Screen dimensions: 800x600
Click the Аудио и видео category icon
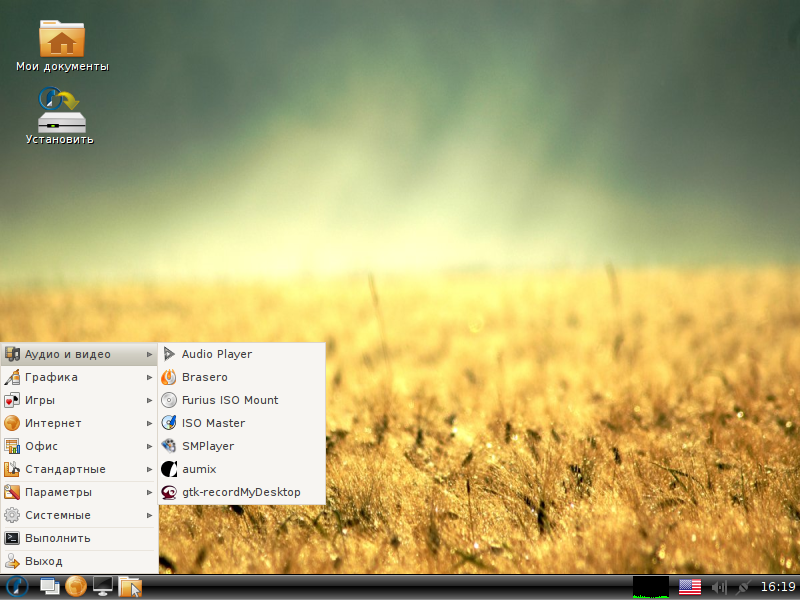12,354
